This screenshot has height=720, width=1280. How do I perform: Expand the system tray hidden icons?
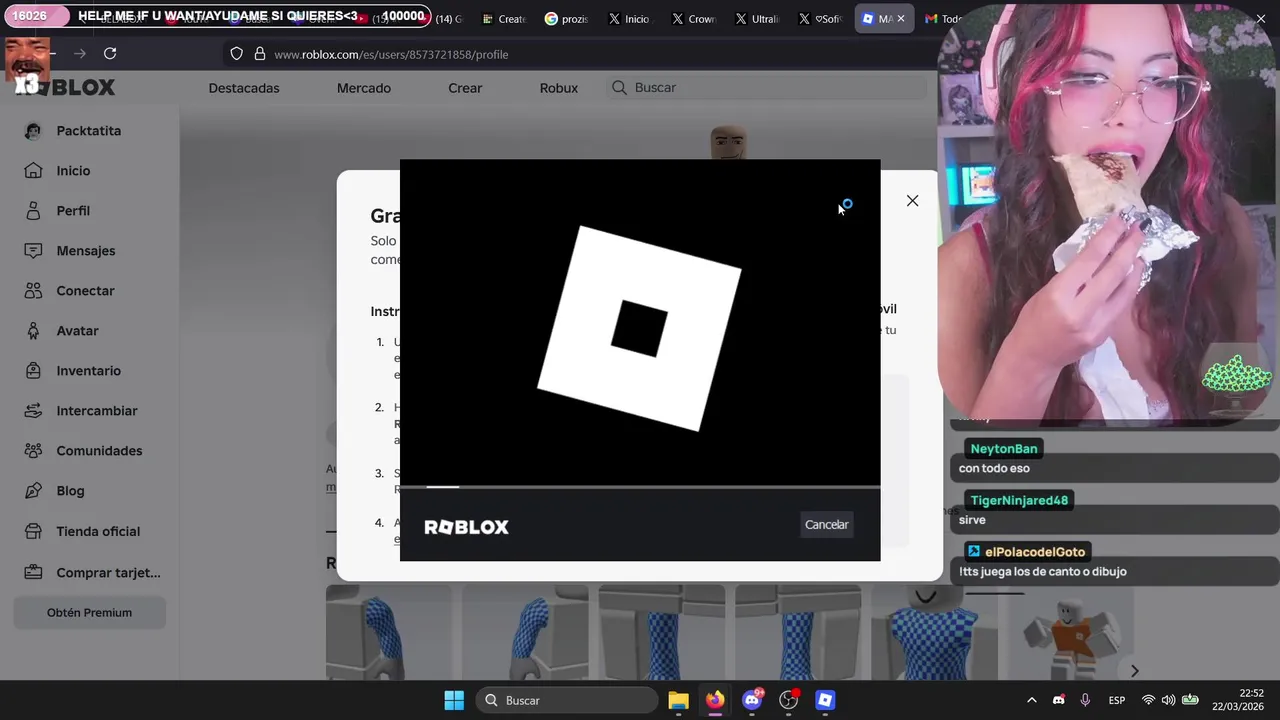pyautogui.click(x=1032, y=700)
